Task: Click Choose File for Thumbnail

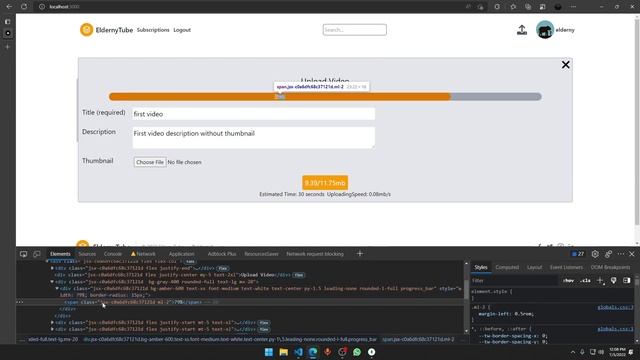Action: tap(150, 162)
